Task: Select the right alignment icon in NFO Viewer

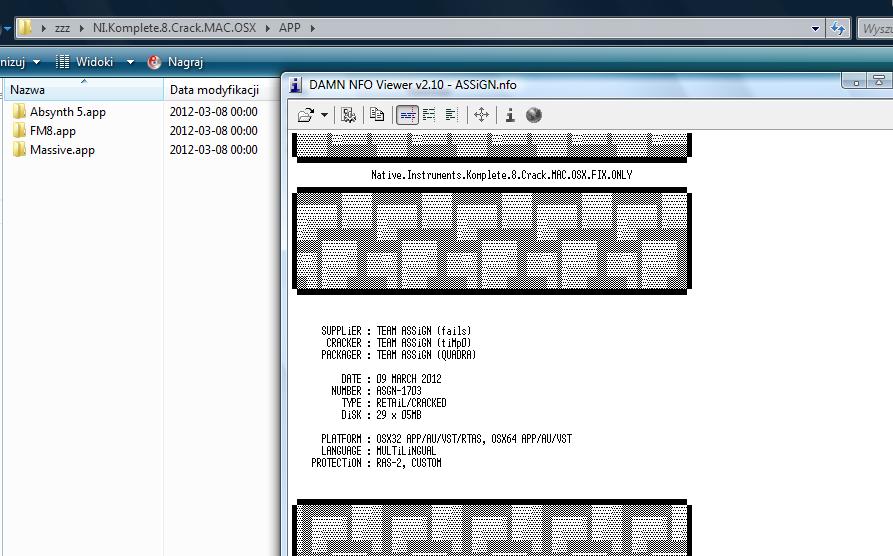Action: [x=451, y=115]
